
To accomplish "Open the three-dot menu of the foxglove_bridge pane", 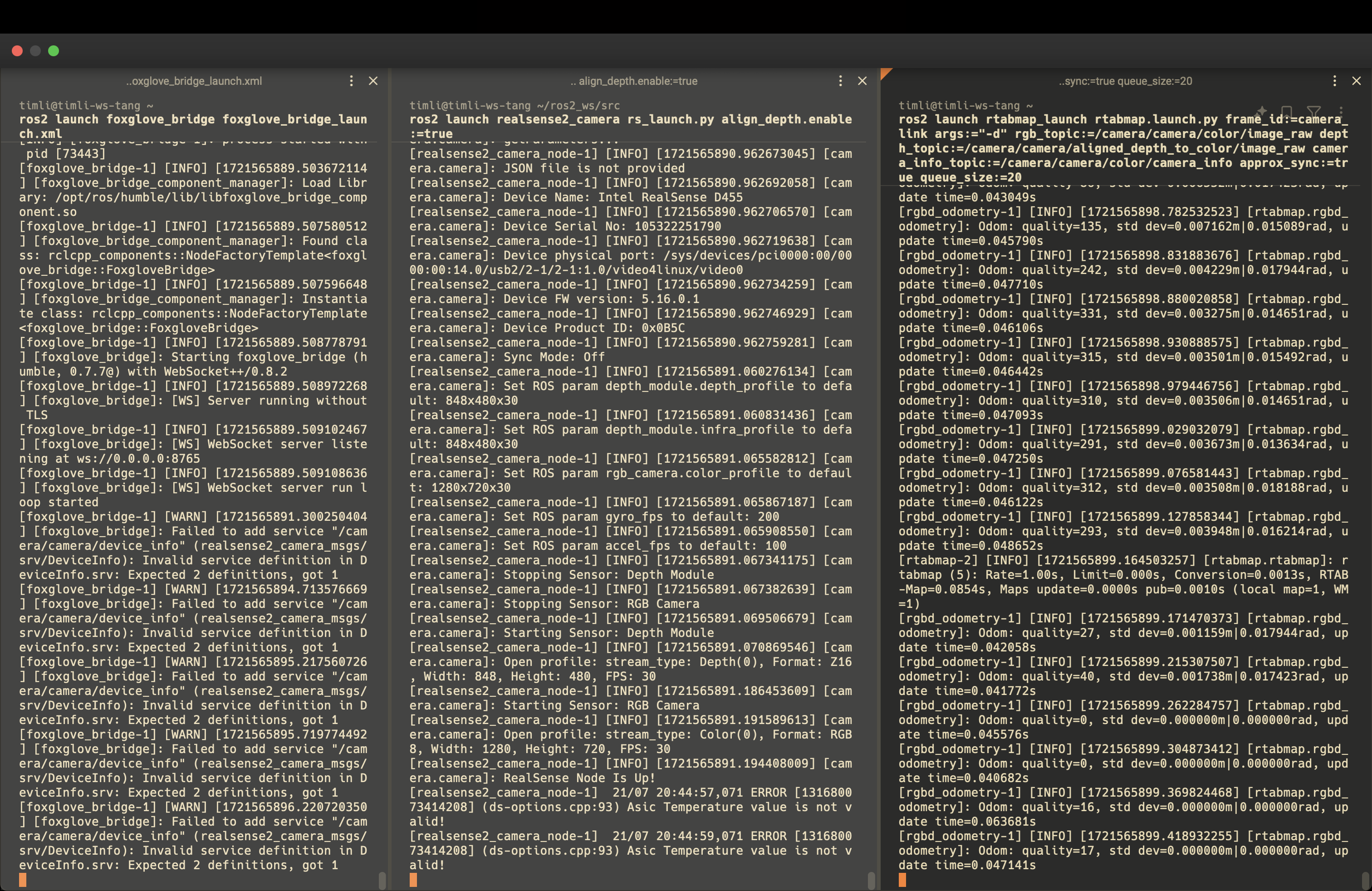I will pos(352,81).
